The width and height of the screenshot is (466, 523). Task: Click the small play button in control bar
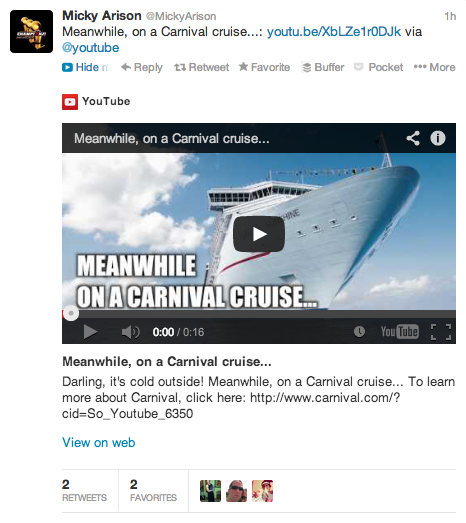coord(90,332)
